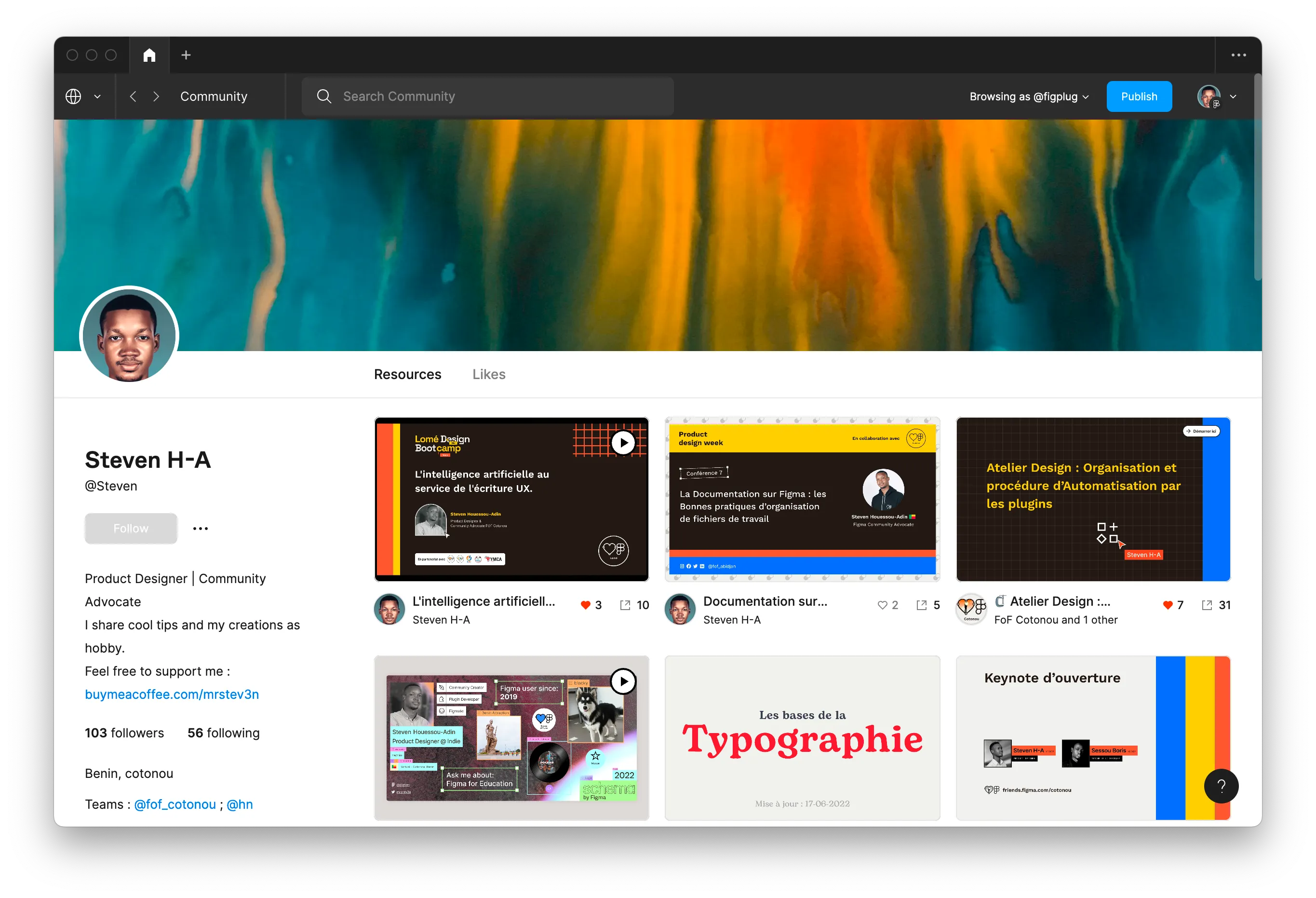
Task: Open the @fof_cotonou team link
Action: tap(175, 804)
